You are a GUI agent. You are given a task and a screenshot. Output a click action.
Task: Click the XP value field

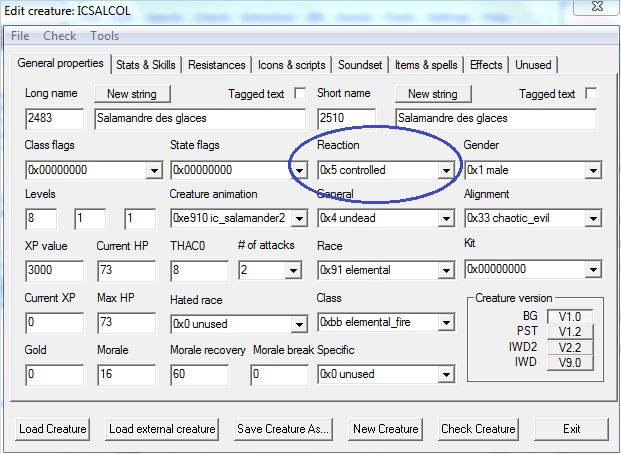54,271
